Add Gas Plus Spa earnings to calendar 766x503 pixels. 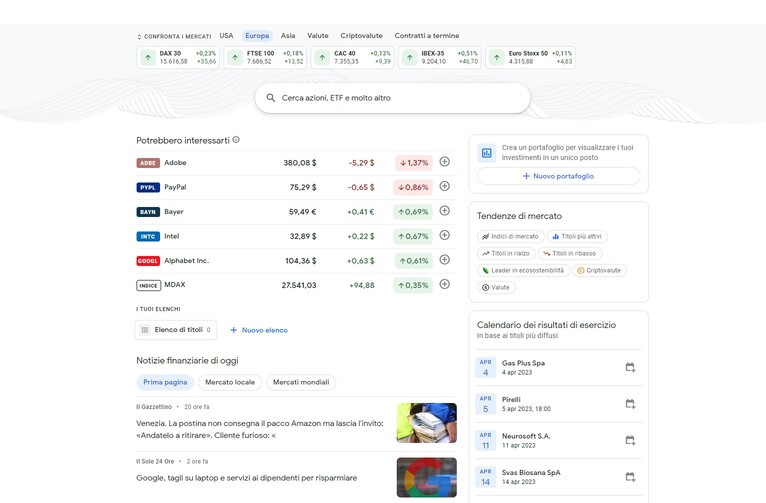click(630, 367)
